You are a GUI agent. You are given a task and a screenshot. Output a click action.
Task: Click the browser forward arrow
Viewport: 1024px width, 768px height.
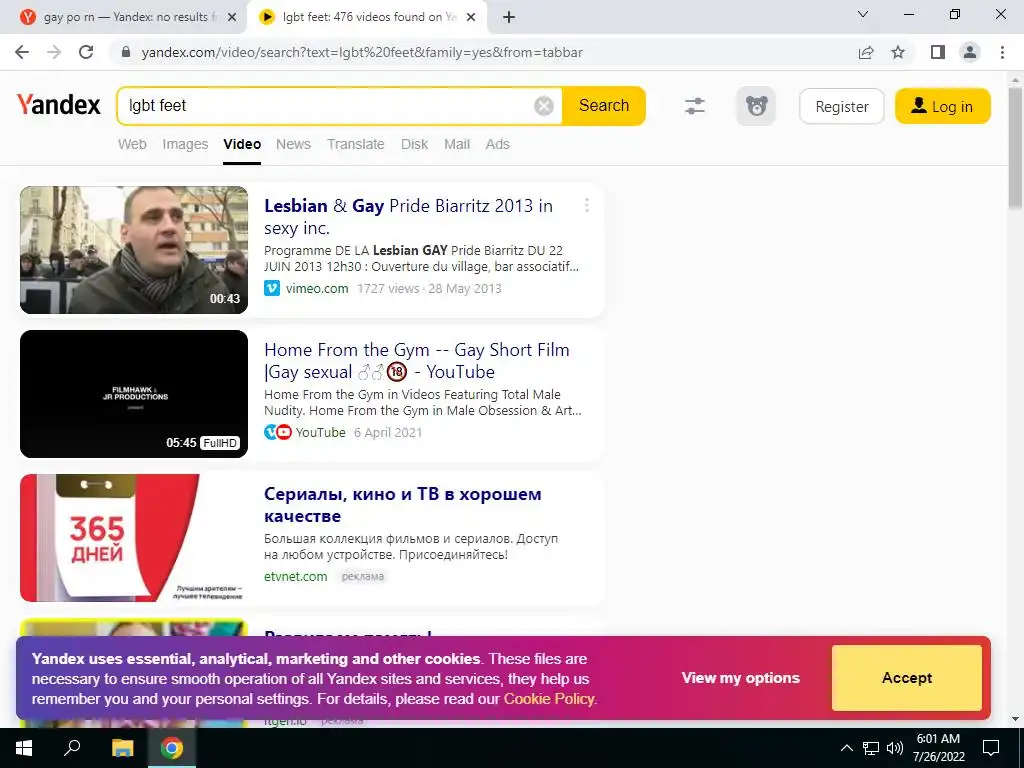[x=54, y=52]
